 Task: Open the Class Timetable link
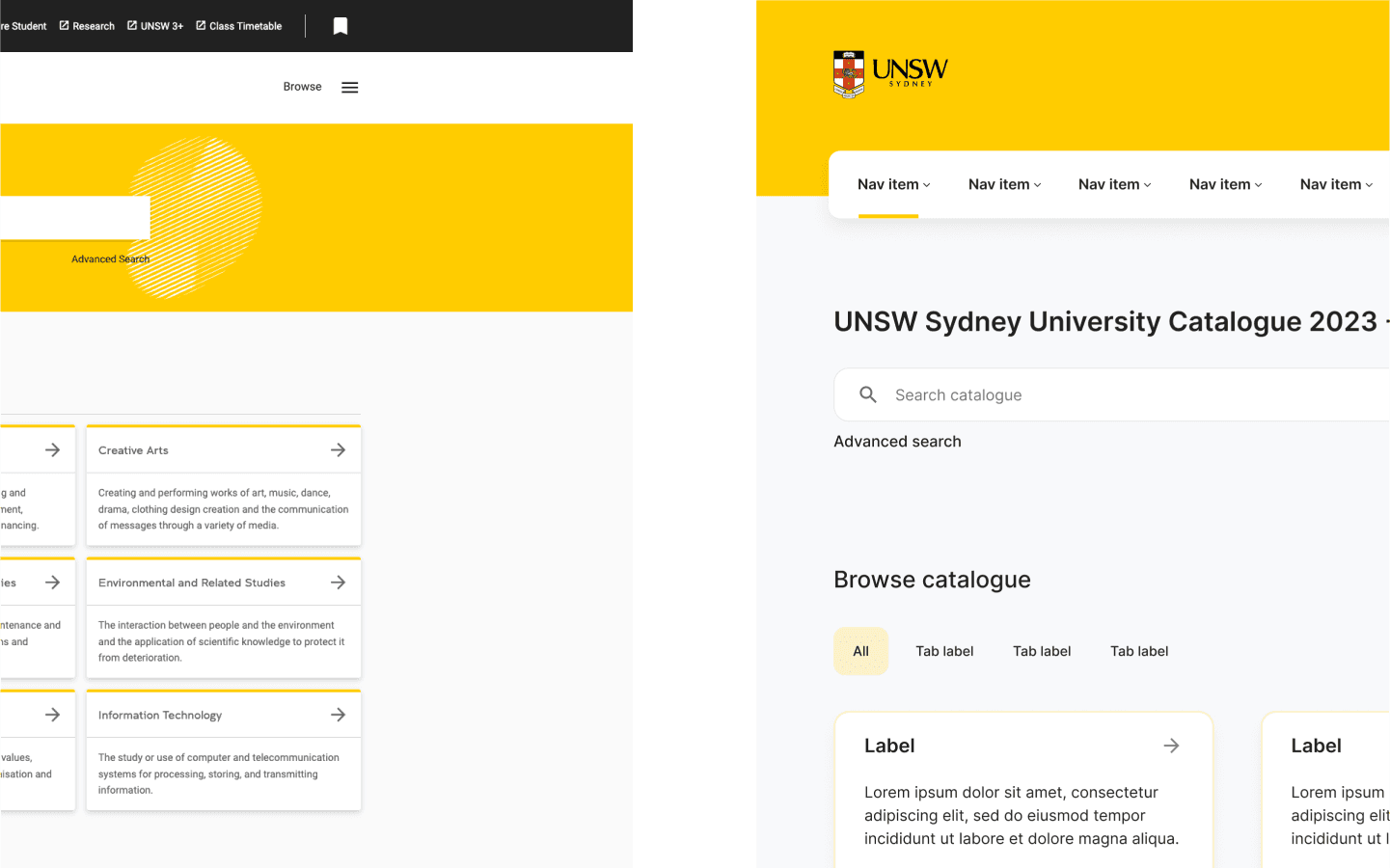pyautogui.click(x=239, y=26)
